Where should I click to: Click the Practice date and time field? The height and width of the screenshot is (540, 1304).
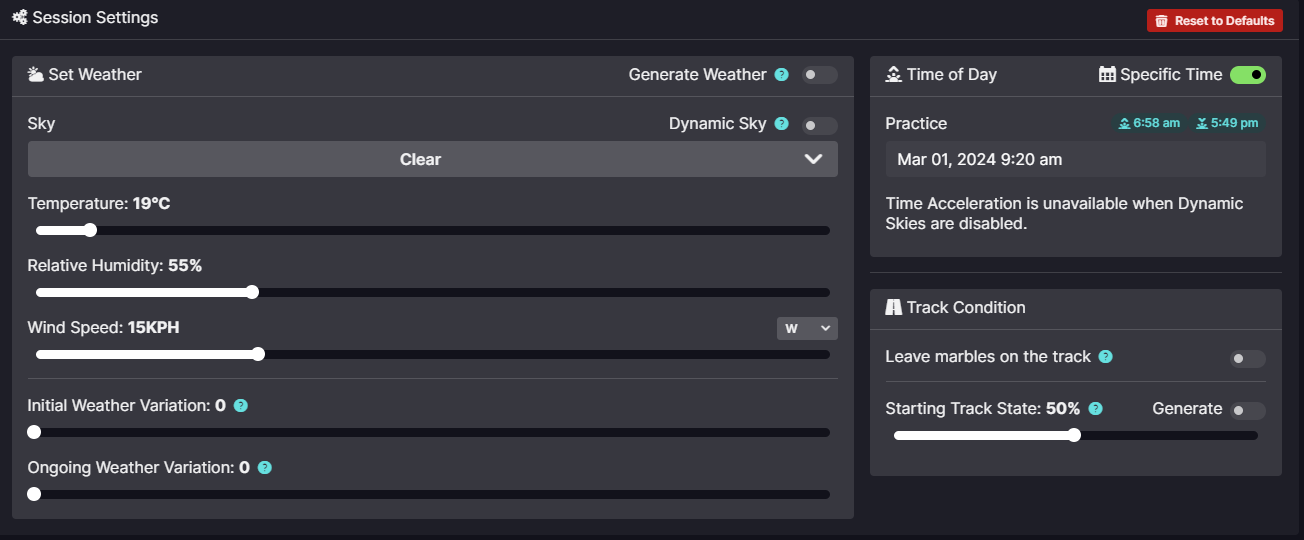tap(1075, 160)
